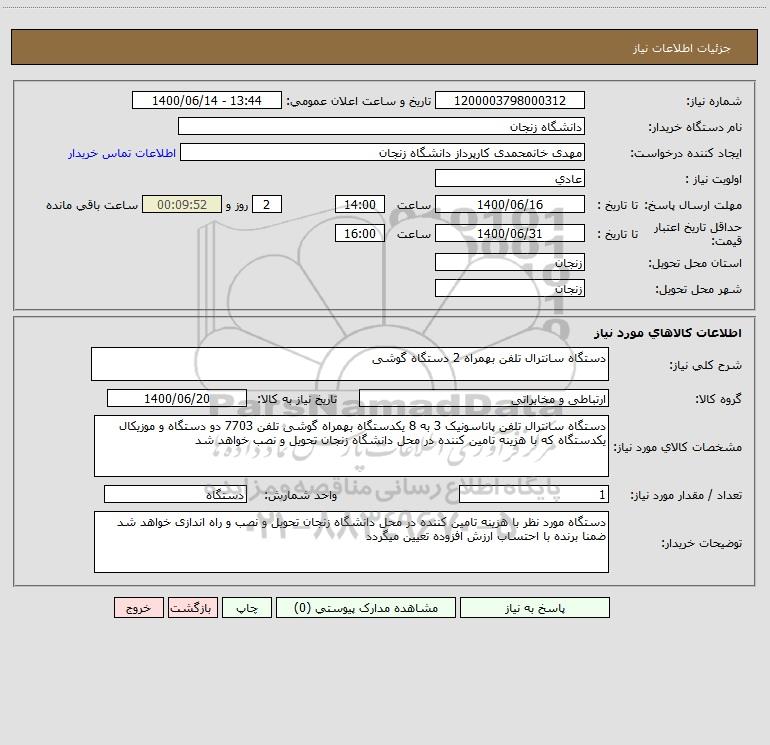The height and width of the screenshot is (745, 770).
Task: Click the remaining days field 2
Action: tap(267, 204)
